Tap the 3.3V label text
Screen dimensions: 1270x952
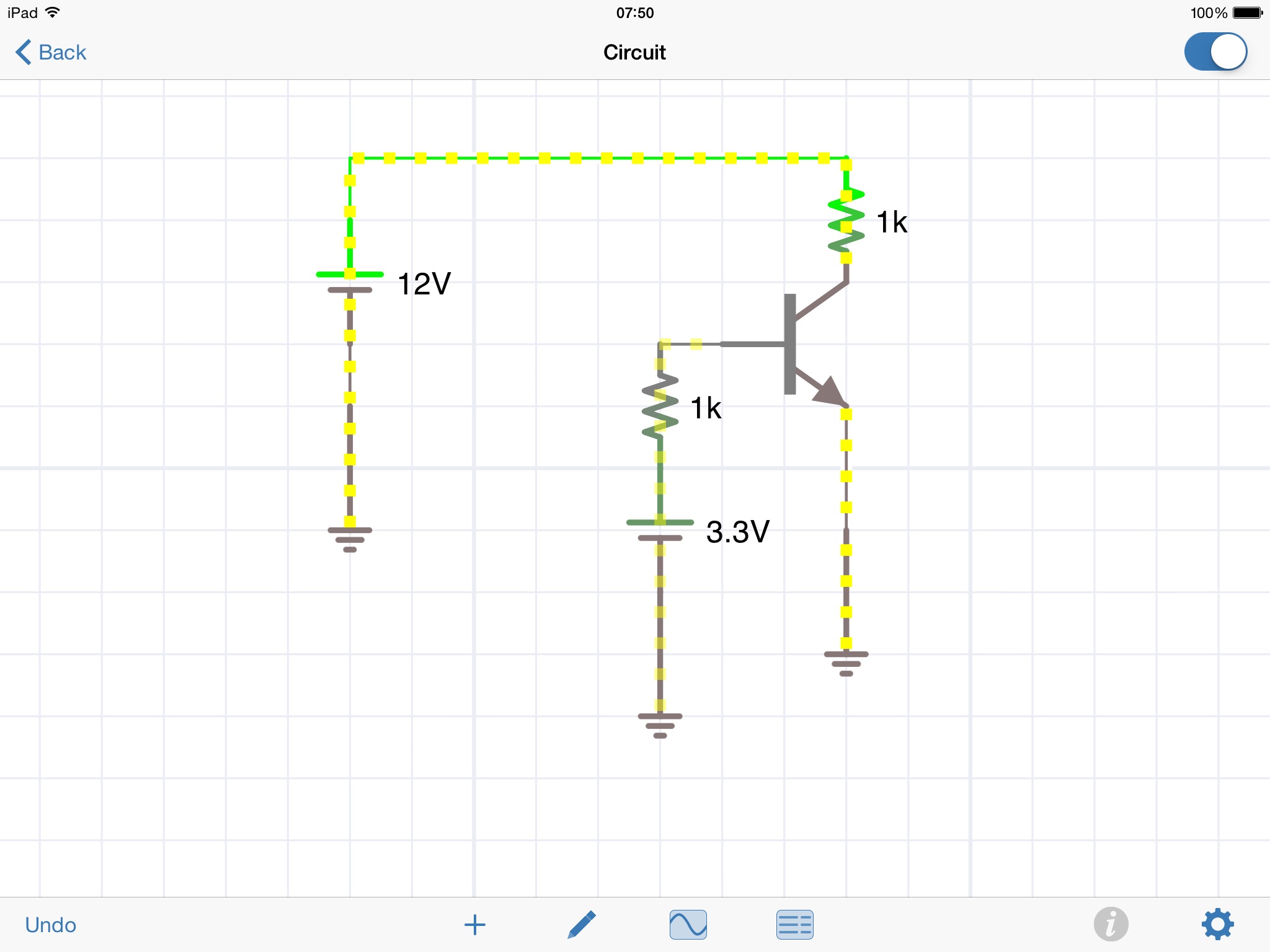click(x=737, y=532)
